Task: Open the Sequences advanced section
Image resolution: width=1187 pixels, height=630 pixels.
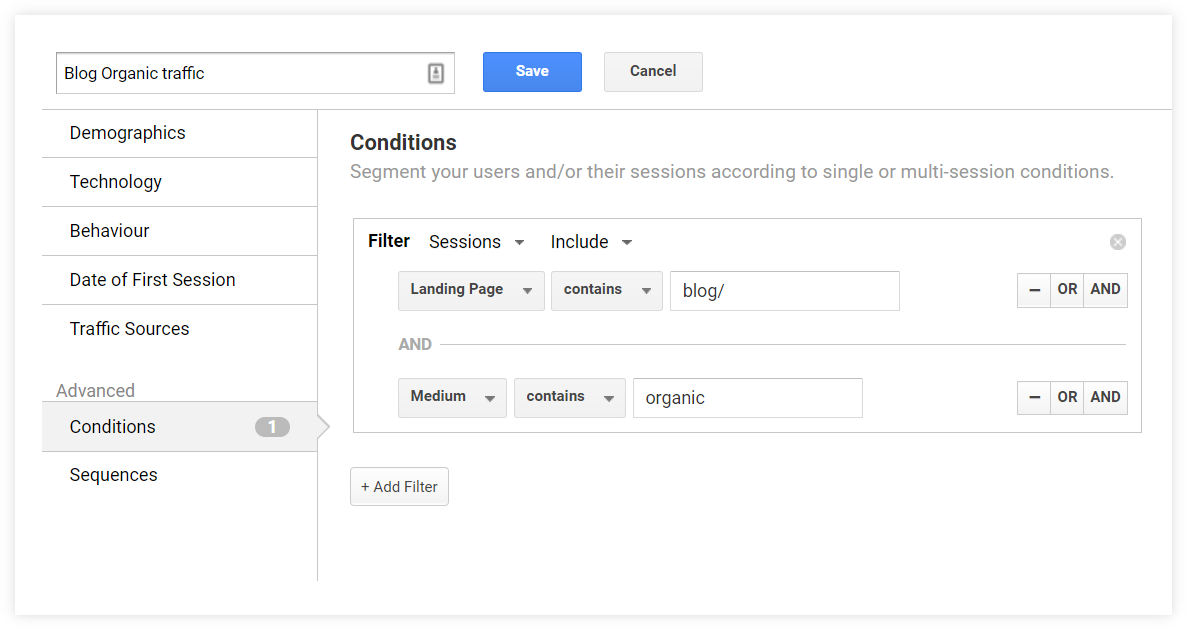Action: tap(114, 475)
